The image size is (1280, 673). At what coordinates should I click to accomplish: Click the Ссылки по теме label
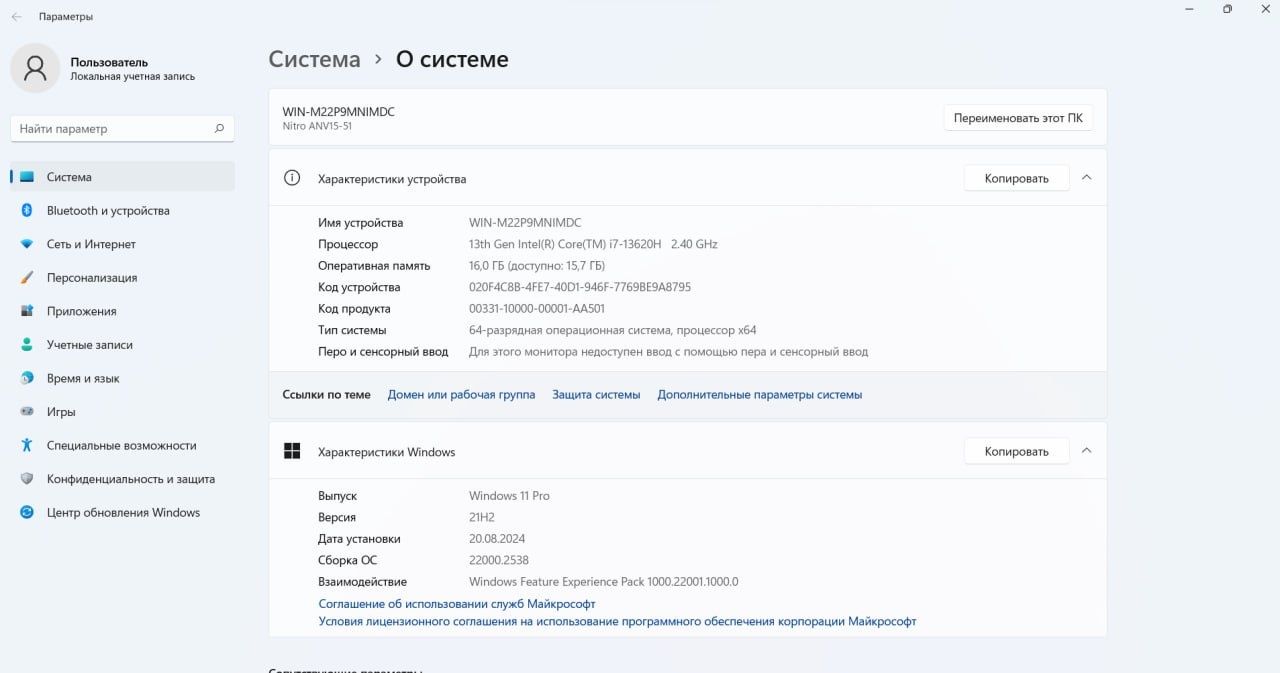coord(326,395)
